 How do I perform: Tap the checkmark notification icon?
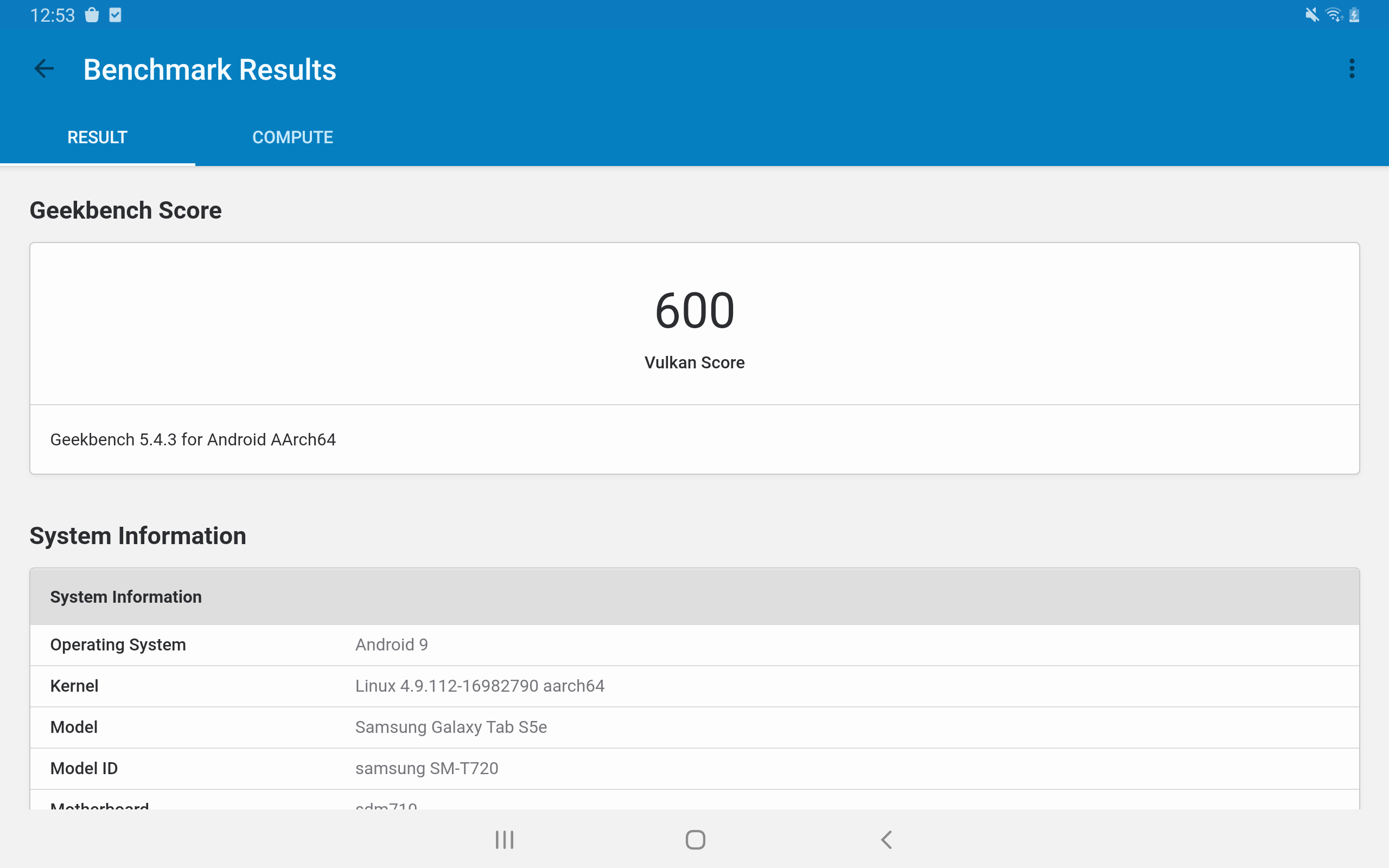(x=116, y=15)
